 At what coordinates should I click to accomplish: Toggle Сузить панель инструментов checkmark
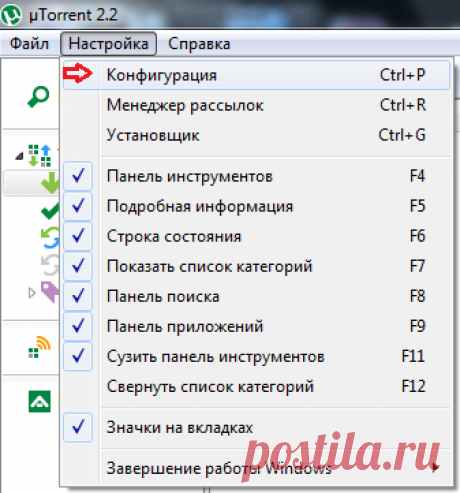[x=78, y=356]
